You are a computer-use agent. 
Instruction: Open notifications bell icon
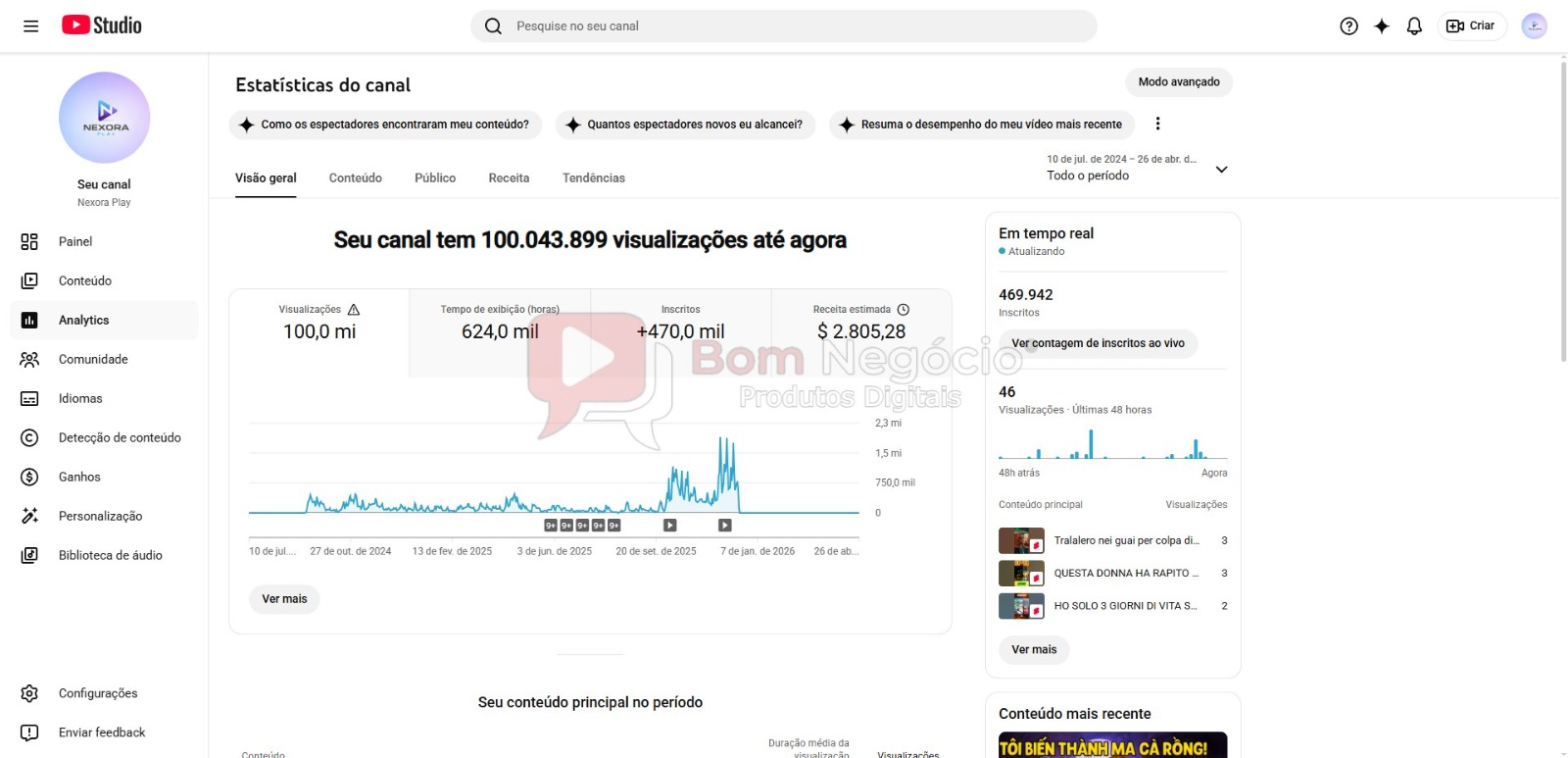(1414, 26)
